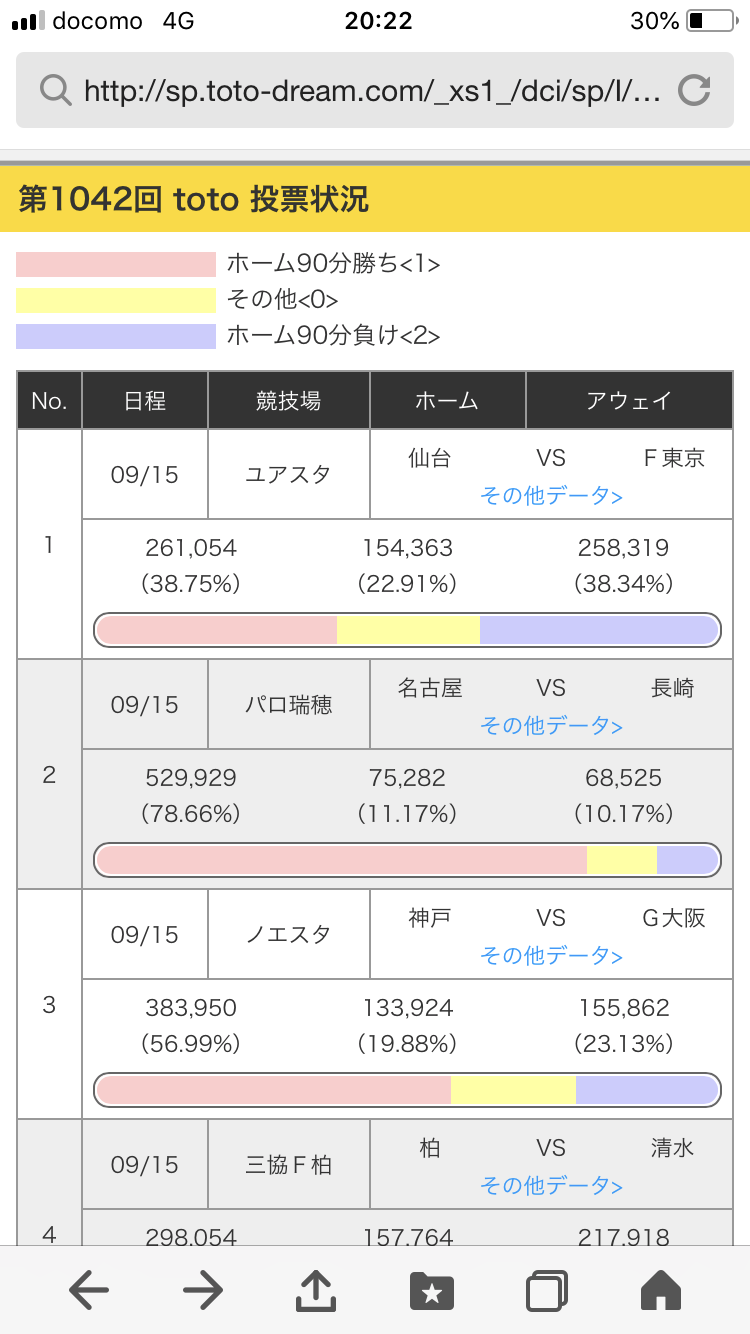Tap the browser forward arrow

203,1292
